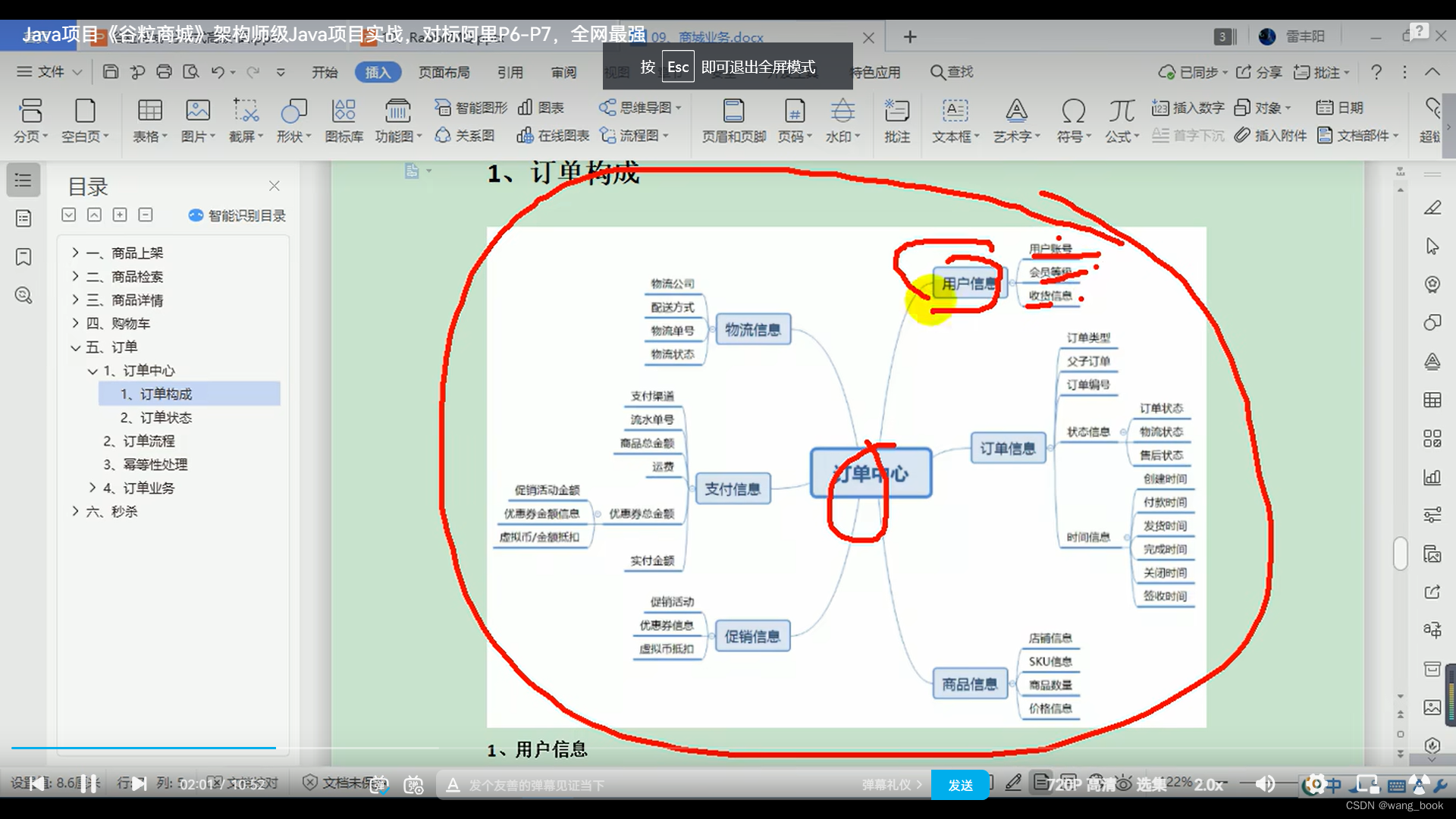Screen dimensions: 1456x819
Task: Click the bookmark icon in left sidebar
Action: [24, 257]
